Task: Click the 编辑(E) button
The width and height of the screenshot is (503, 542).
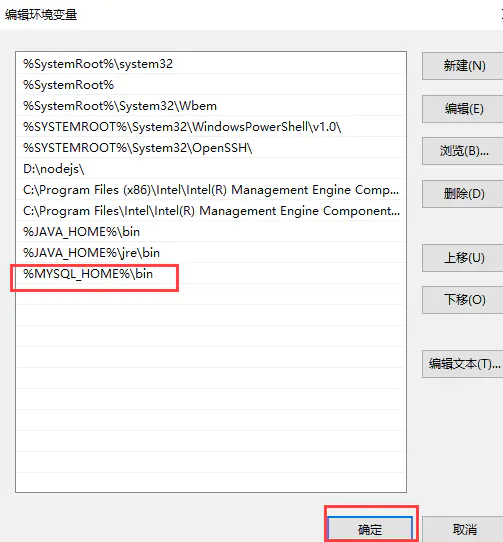Action: click(463, 109)
